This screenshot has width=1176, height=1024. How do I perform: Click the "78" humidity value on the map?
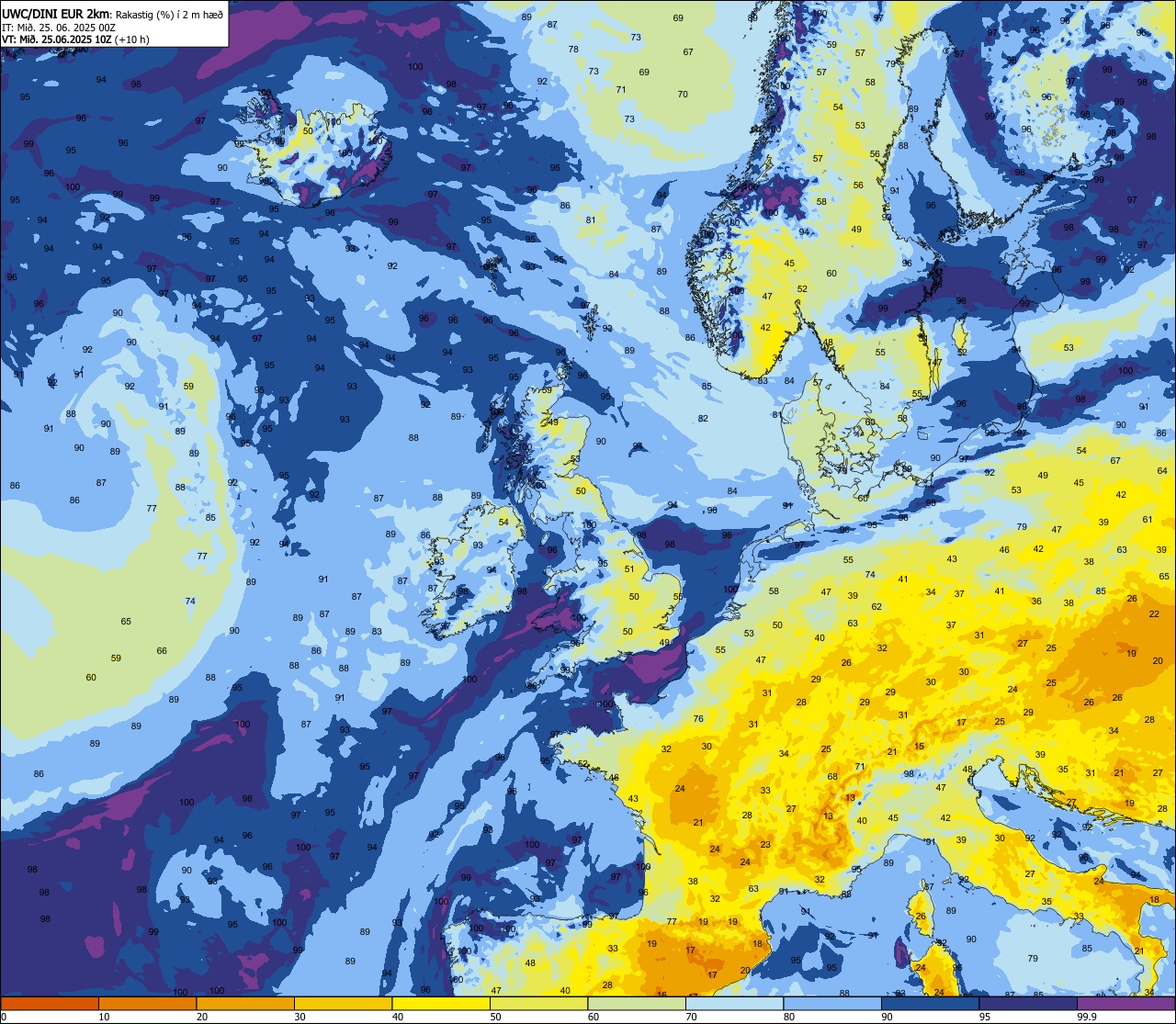573,49
